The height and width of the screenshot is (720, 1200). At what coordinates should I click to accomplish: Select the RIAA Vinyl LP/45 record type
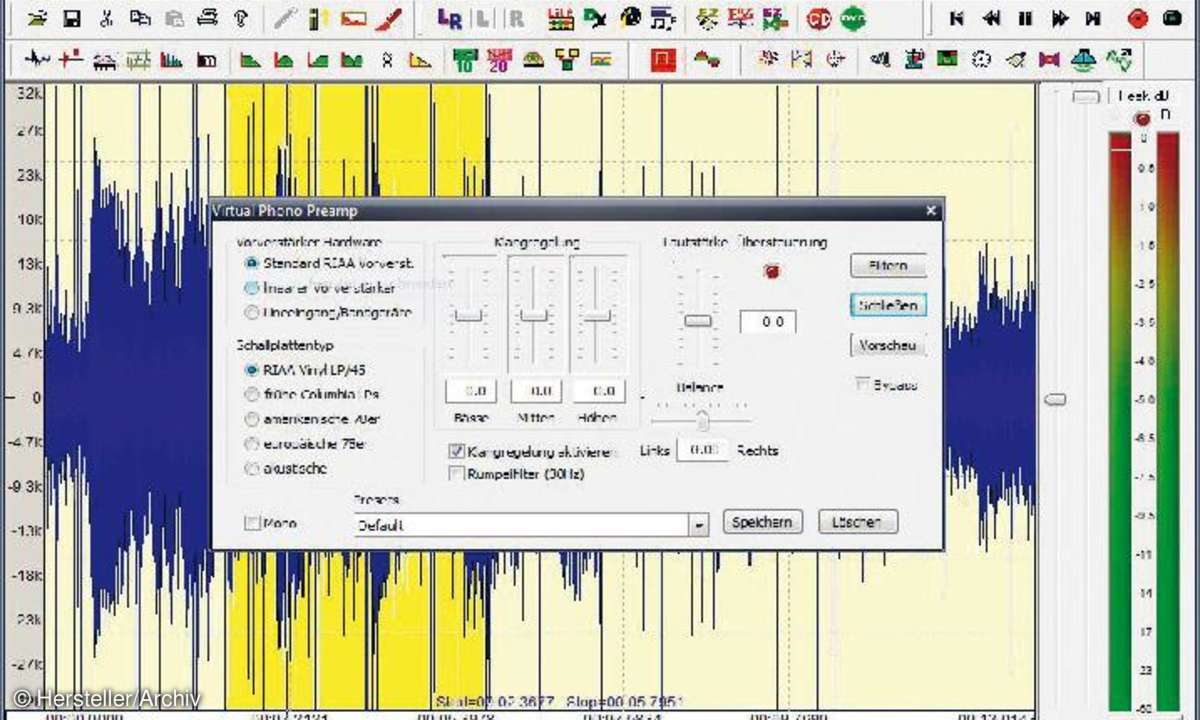pos(252,369)
